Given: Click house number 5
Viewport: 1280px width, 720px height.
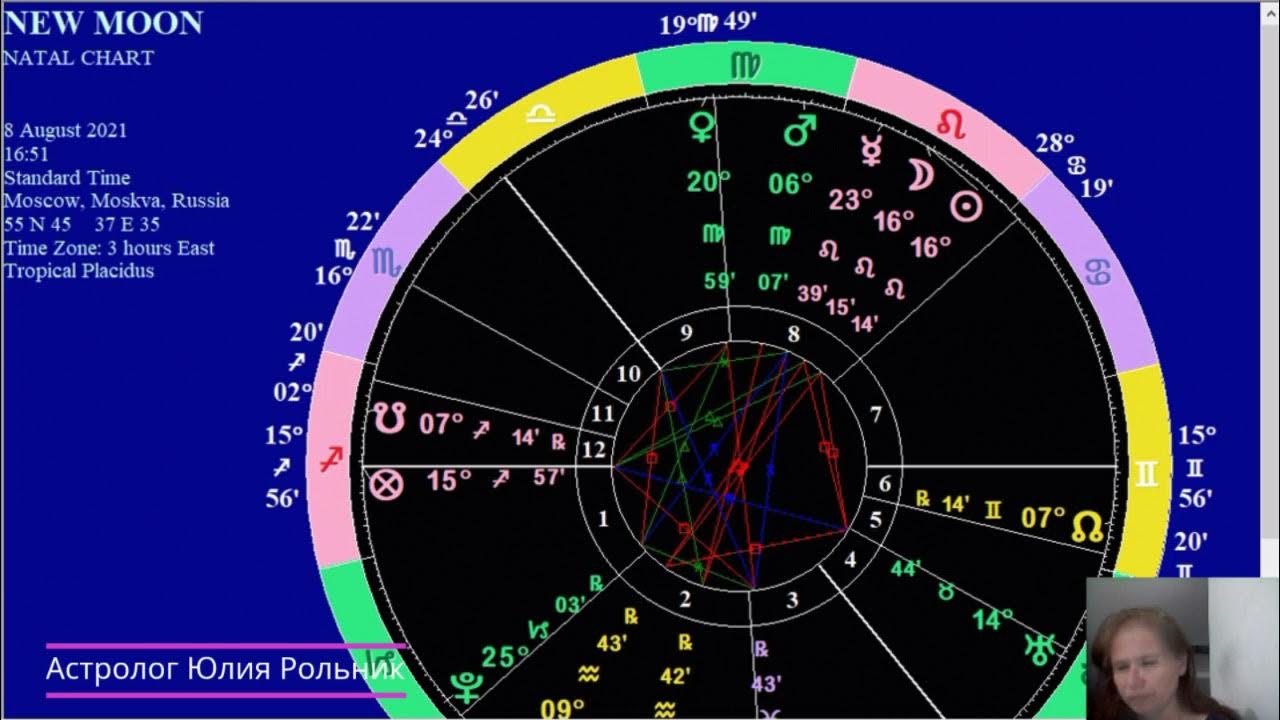Looking at the screenshot, I should 877,519.
